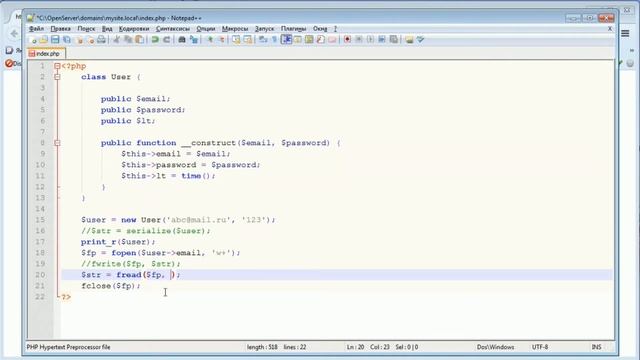Open the Опции menu
Viewport: 640px width, 360px height.
(206, 29)
